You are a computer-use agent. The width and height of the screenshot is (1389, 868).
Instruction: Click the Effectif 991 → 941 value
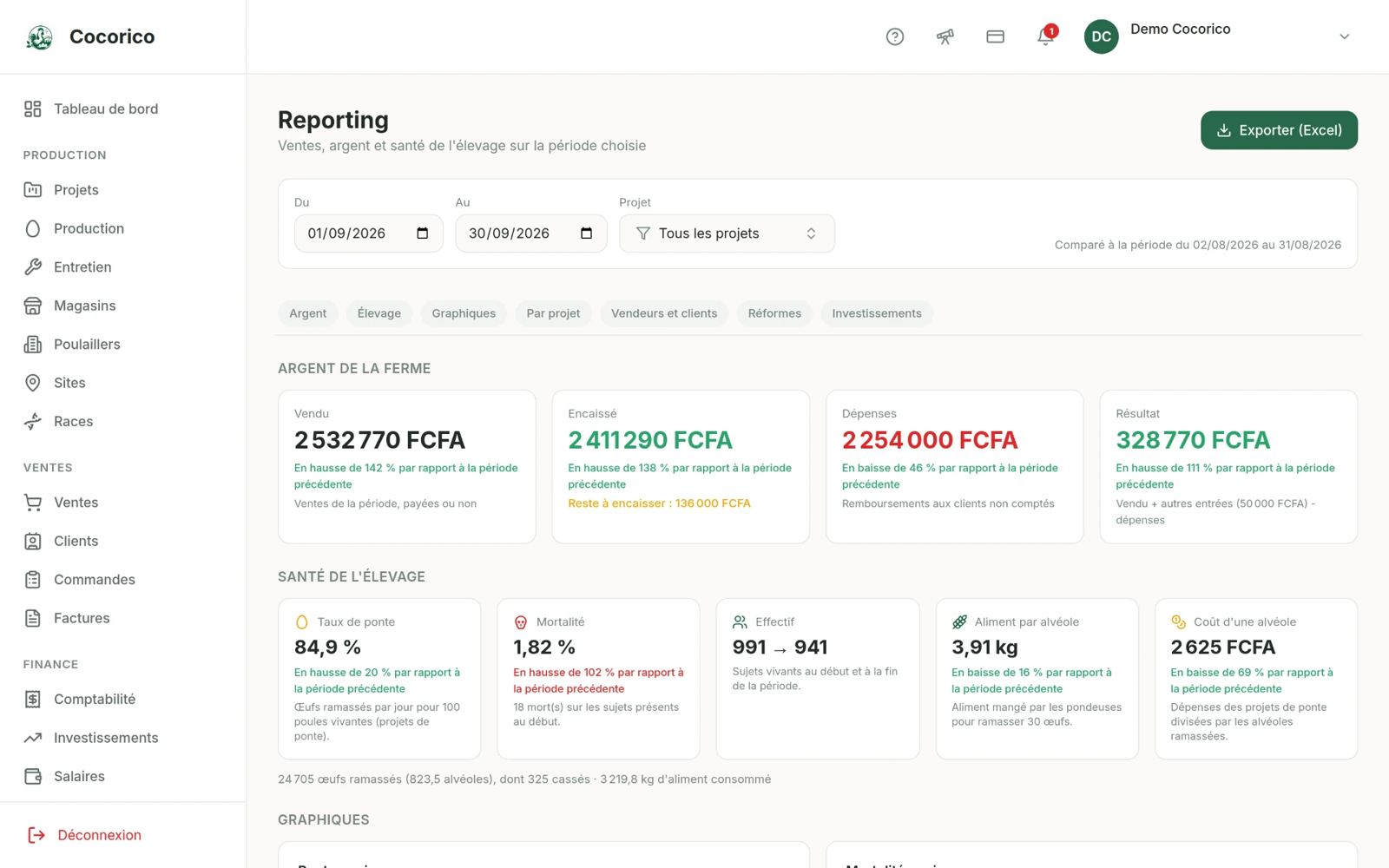[780, 648]
